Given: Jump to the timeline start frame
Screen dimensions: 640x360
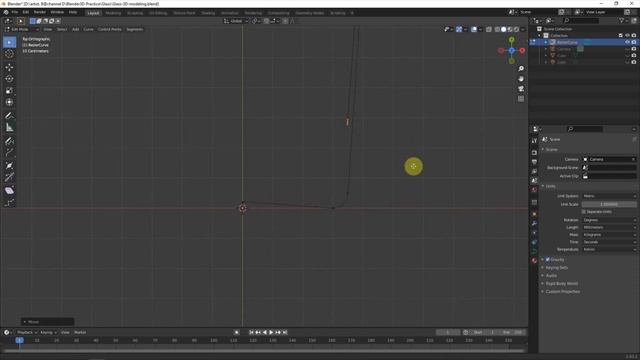Looking at the screenshot, I should [251, 332].
